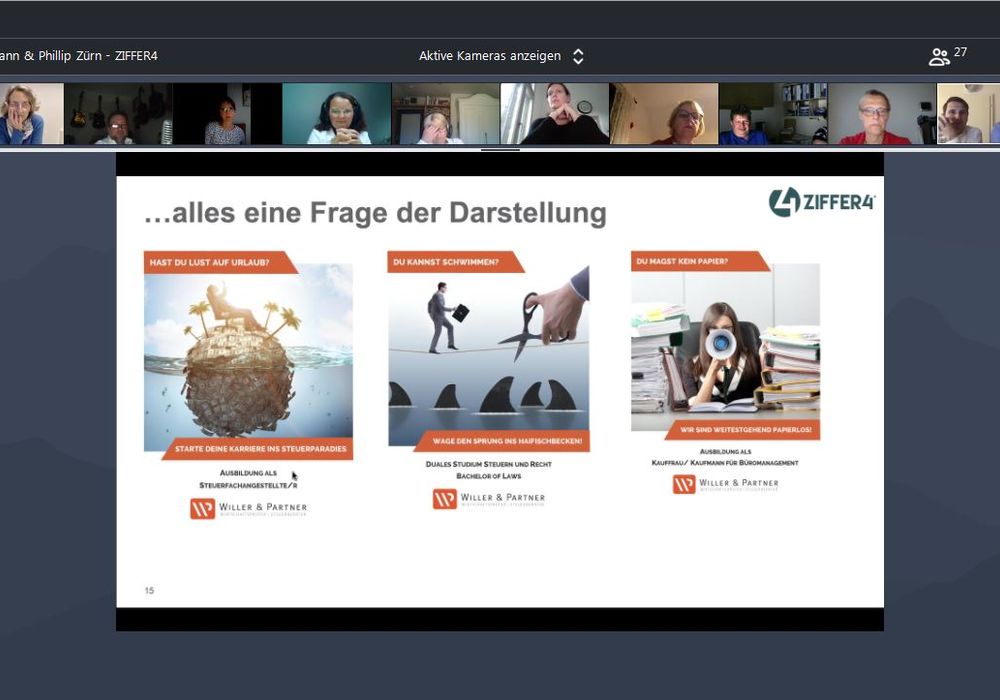Click the 'Hast du Lust auf Urlaub?' banner
Viewport: 1000px width, 700px height.
tap(218, 262)
